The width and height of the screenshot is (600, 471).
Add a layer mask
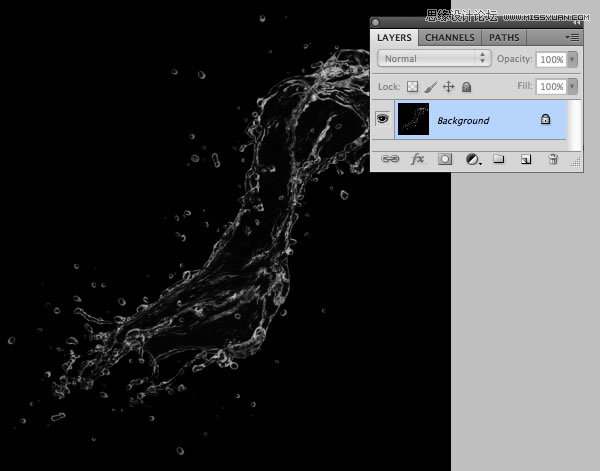(x=445, y=158)
